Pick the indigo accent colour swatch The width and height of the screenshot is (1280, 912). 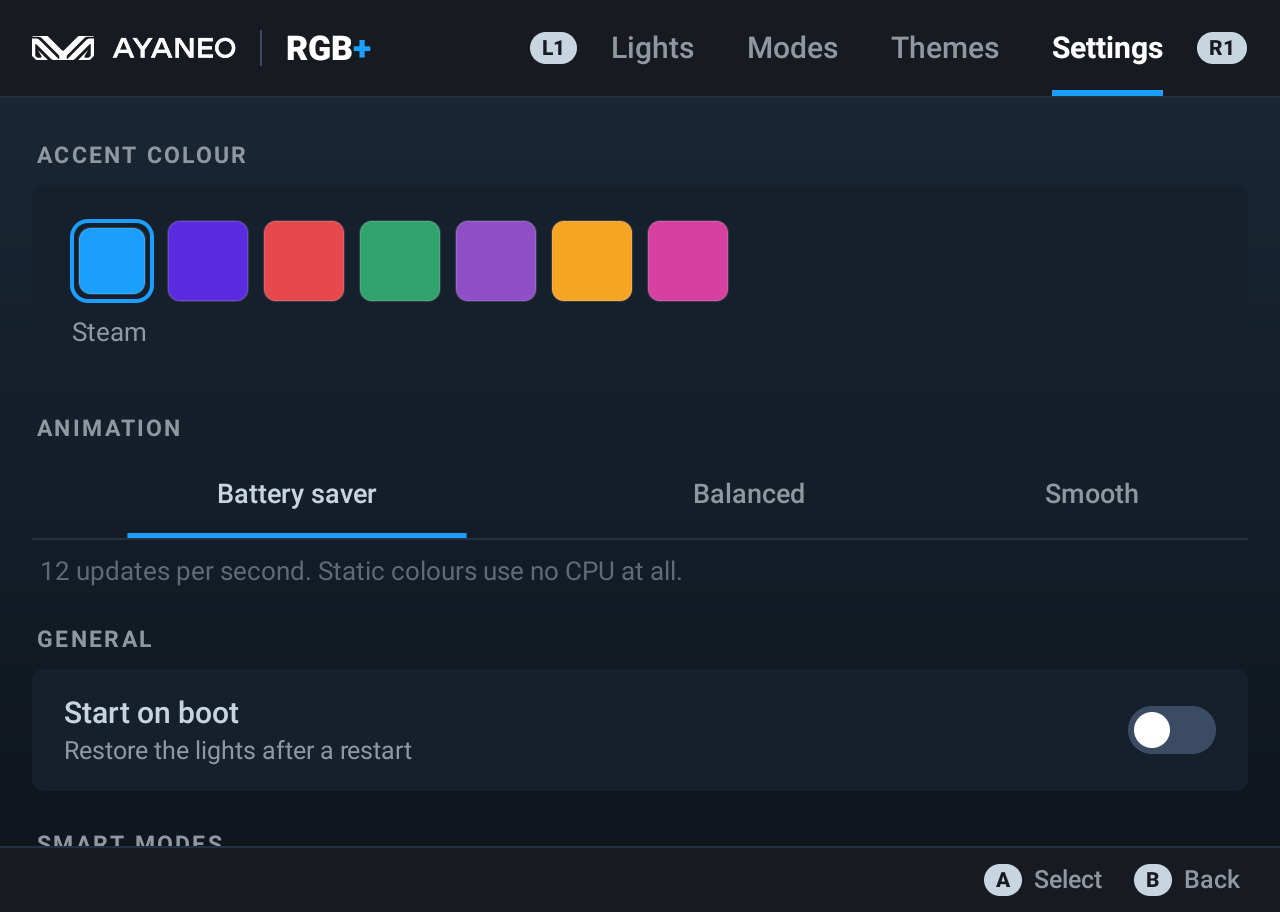pos(208,261)
